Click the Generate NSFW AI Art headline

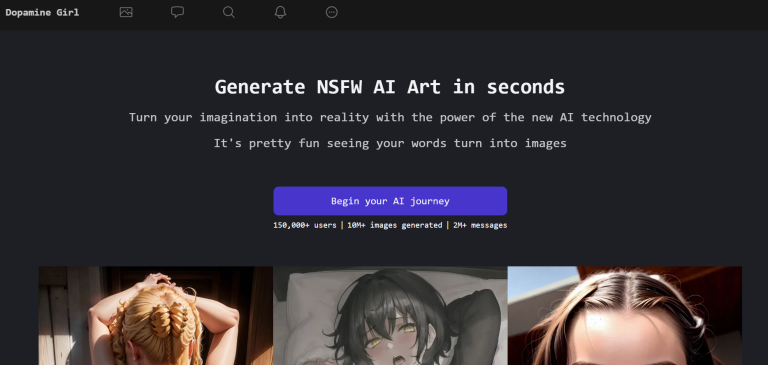pos(390,87)
